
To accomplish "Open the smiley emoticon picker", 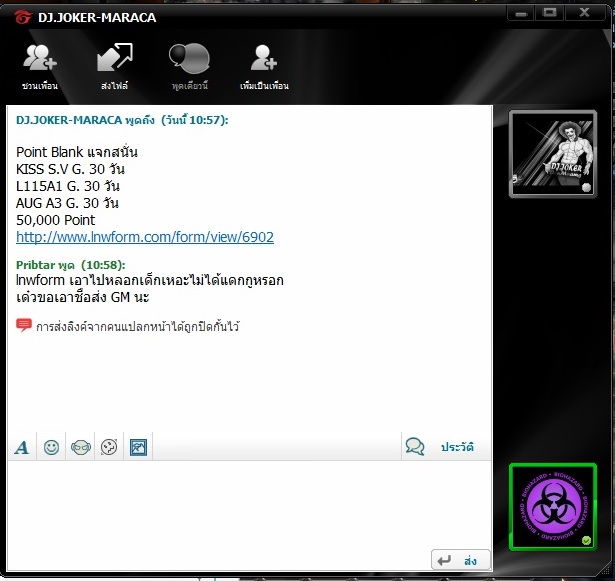I will [x=51, y=447].
